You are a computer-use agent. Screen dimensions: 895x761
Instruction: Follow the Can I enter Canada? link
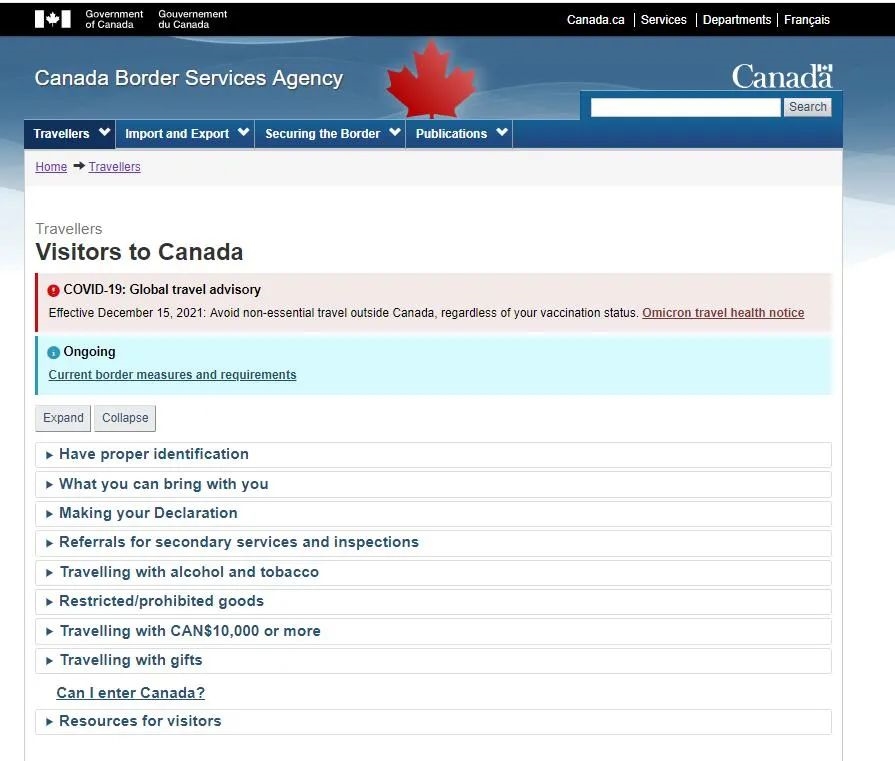[x=130, y=693]
